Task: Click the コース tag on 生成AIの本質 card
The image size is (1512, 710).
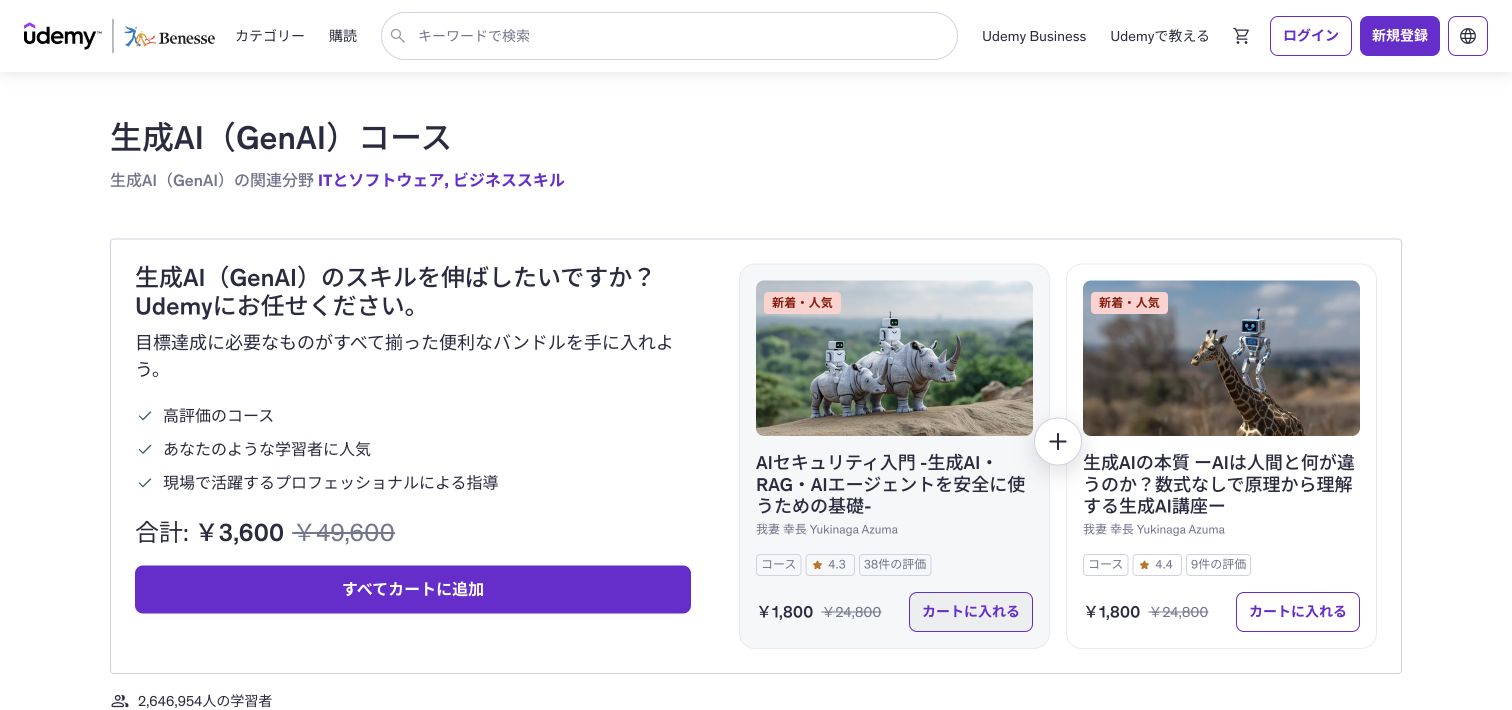Action: point(1106,564)
